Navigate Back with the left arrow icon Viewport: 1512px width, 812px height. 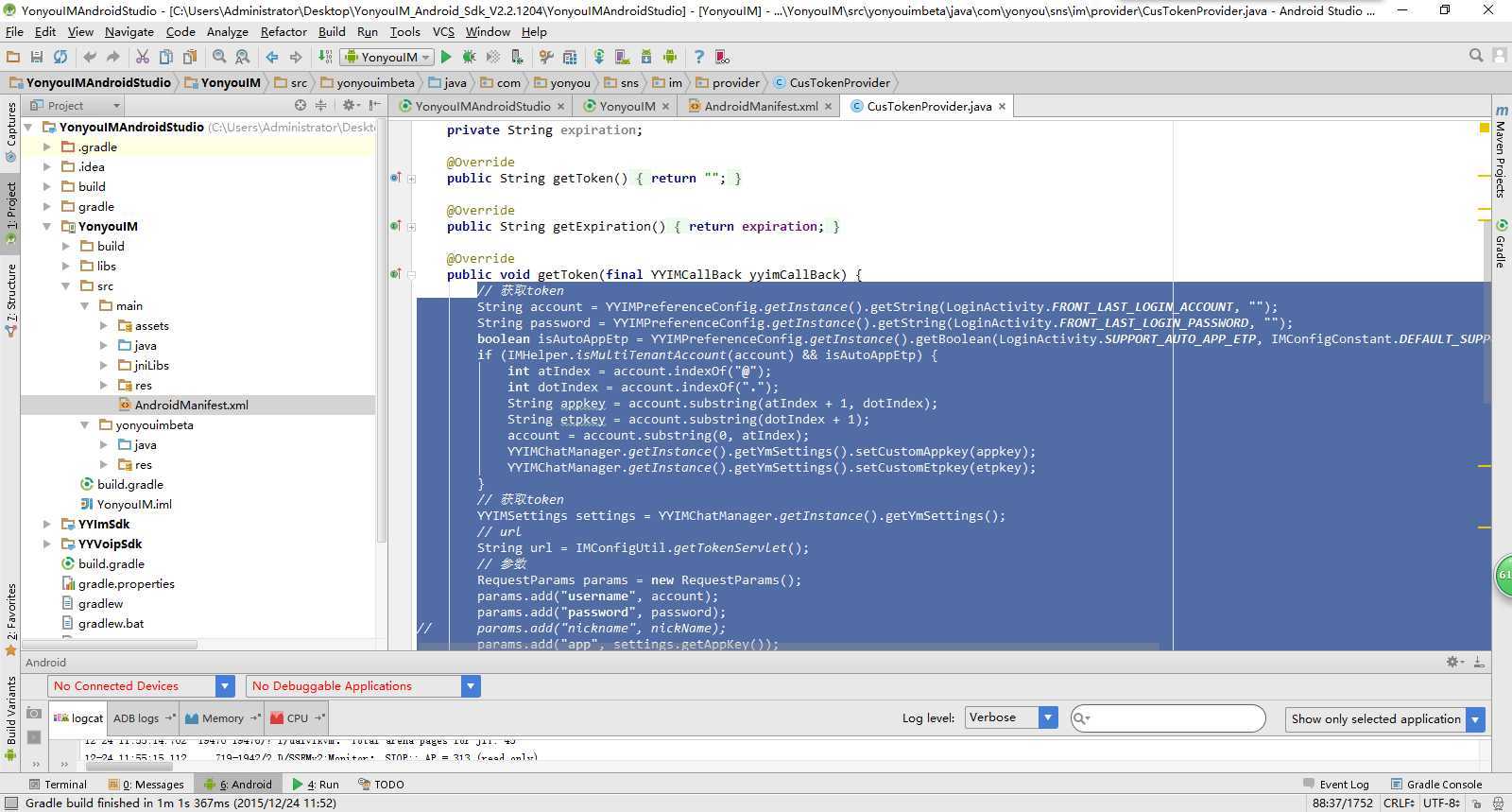(x=272, y=57)
